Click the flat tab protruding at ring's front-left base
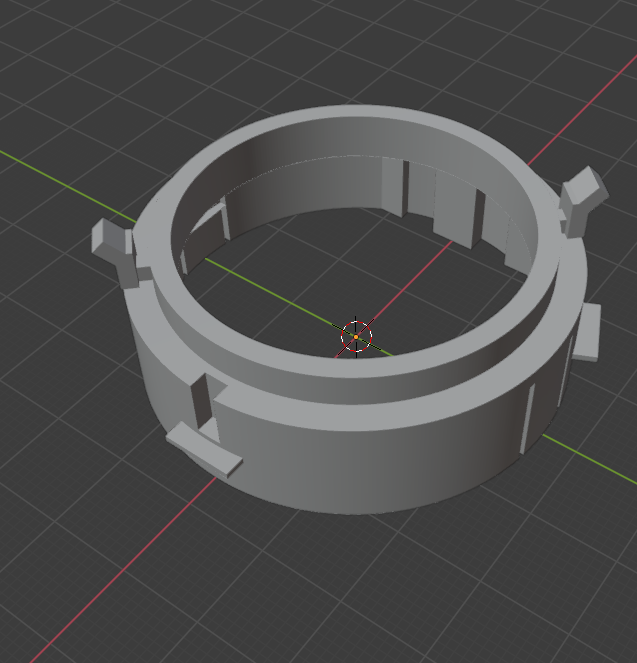Viewport: 637px width, 663px height. coord(204,450)
